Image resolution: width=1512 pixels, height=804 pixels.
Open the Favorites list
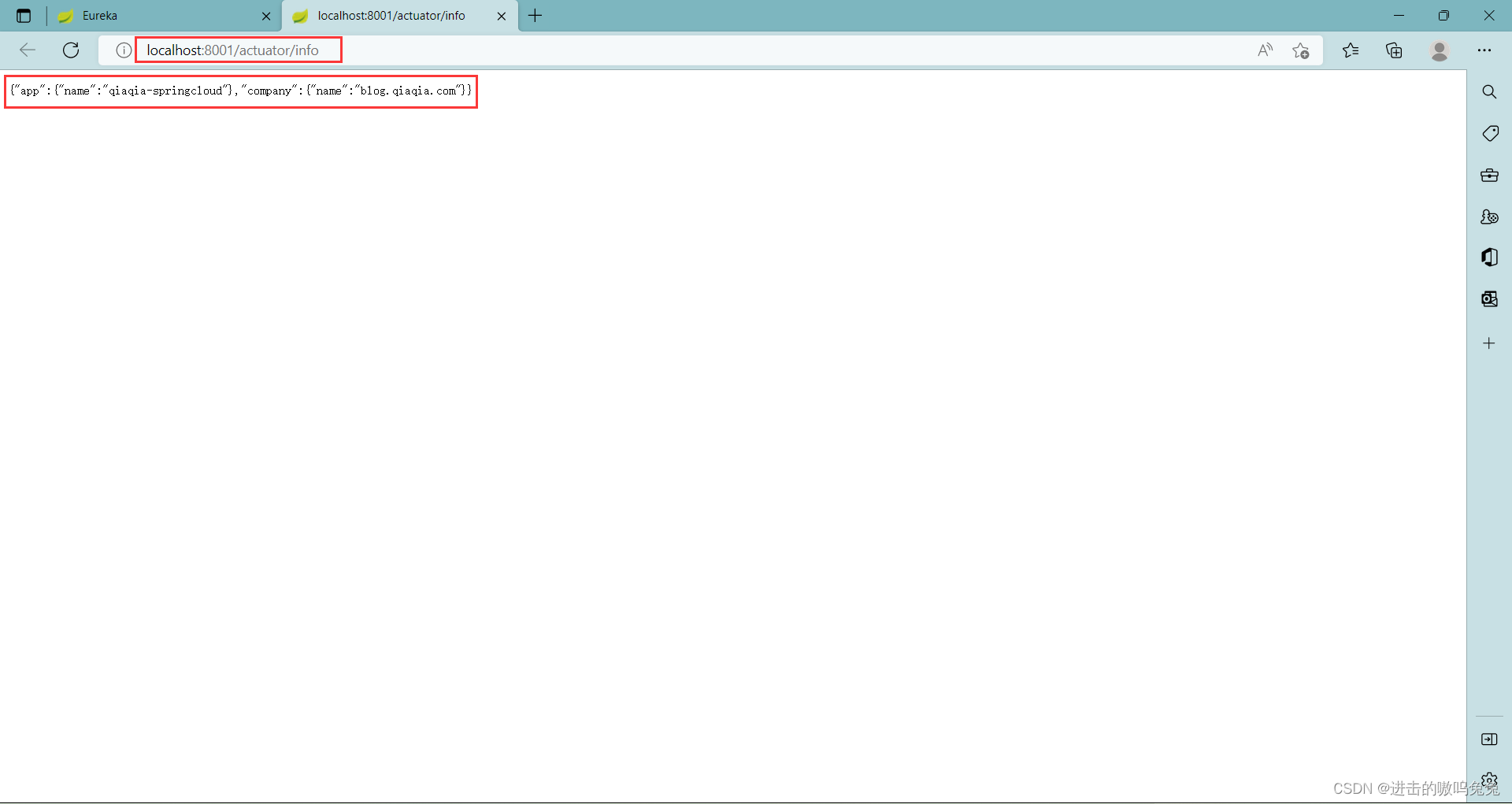point(1351,50)
